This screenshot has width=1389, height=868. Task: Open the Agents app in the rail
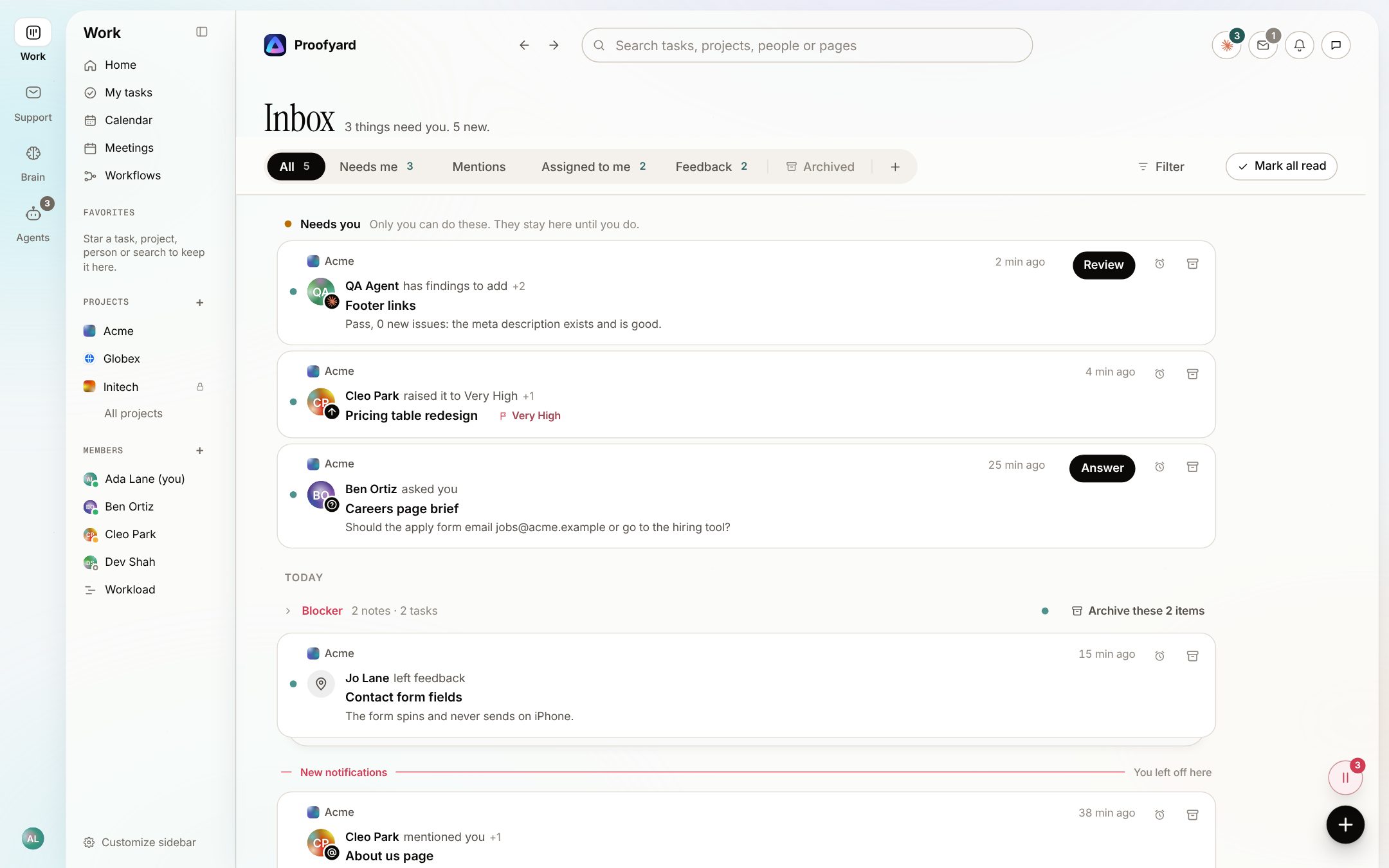(x=33, y=223)
